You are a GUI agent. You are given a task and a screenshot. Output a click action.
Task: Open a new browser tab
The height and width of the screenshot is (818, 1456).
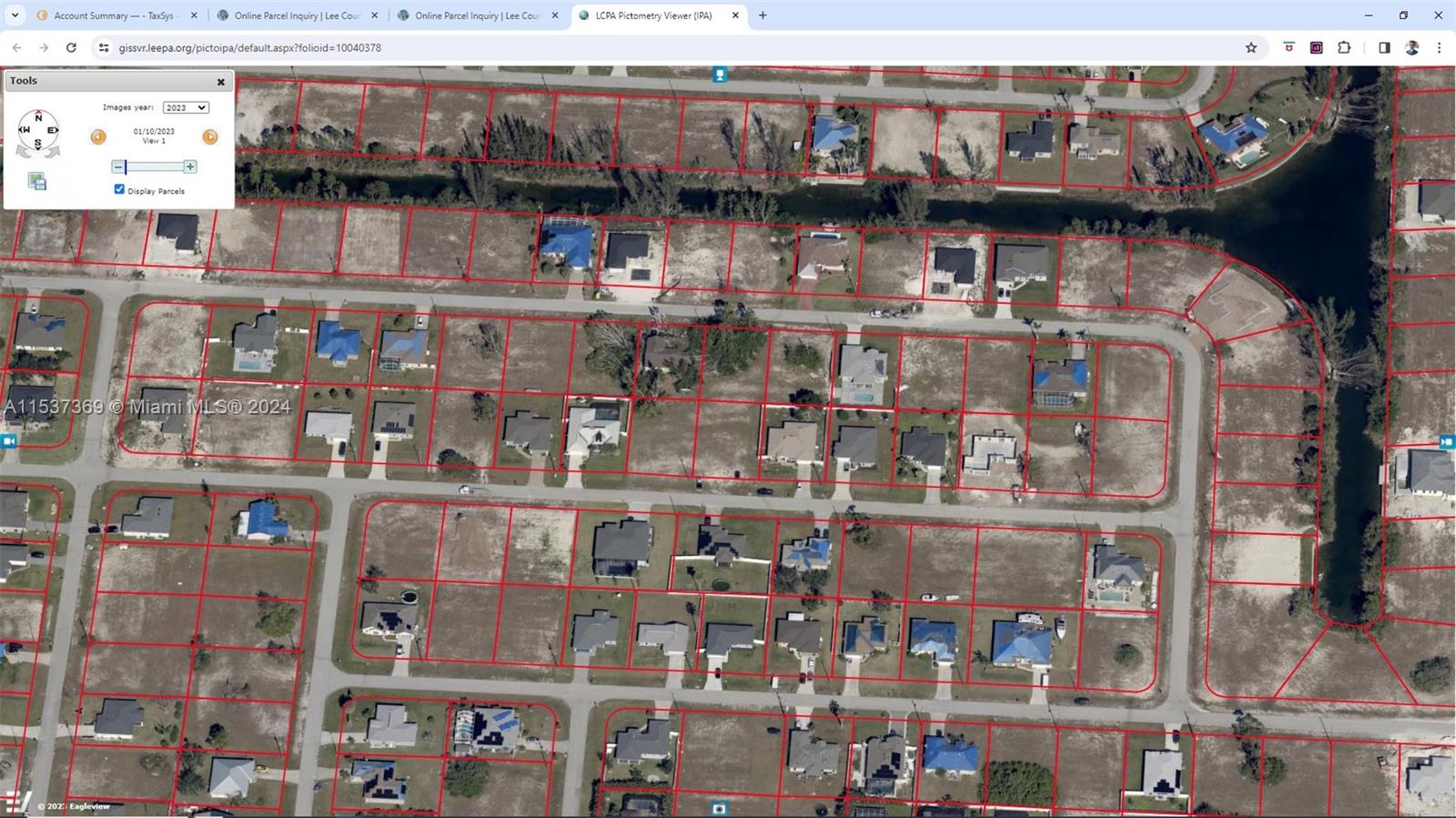click(763, 15)
